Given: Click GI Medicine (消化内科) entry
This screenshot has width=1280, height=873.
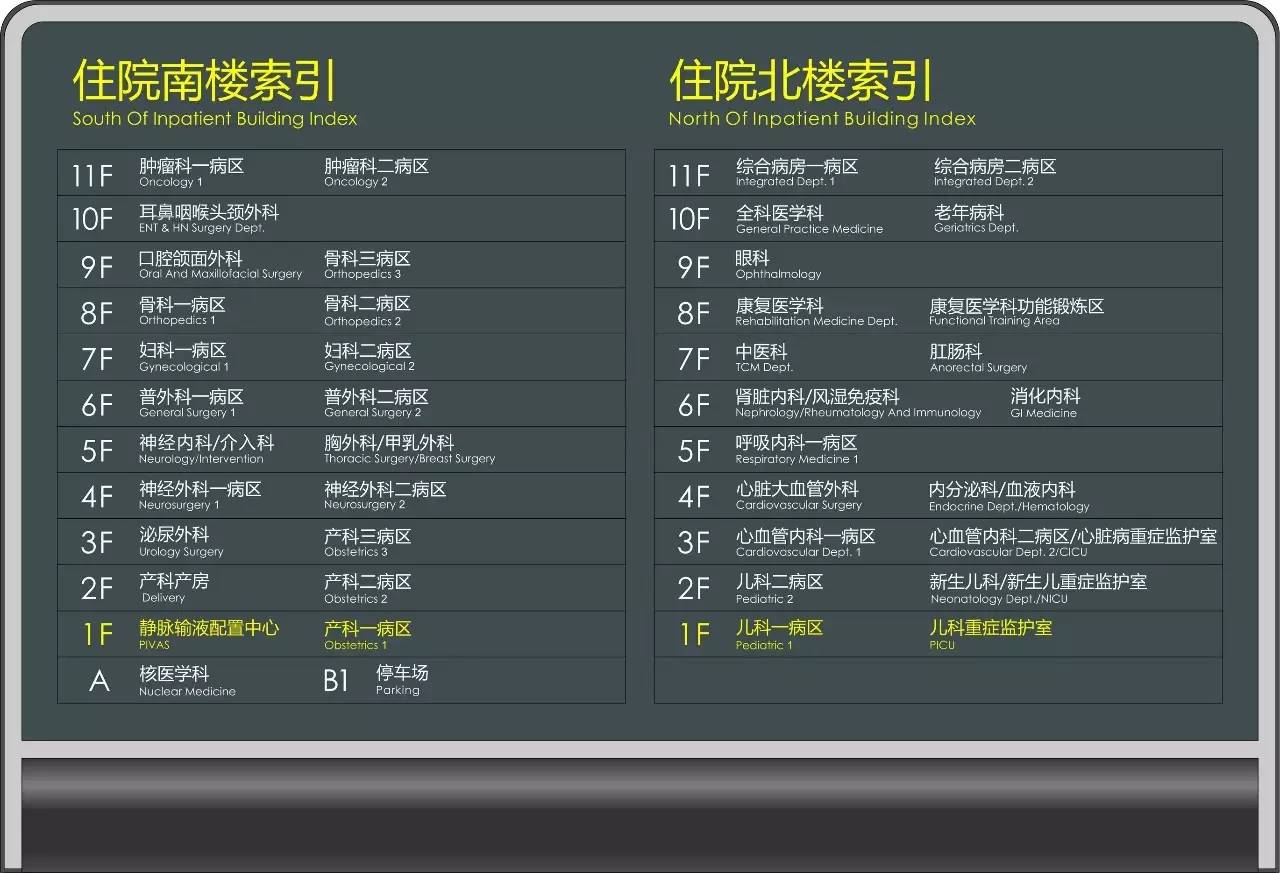Looking at the screenshot, I should click(x=1045, y=403).
